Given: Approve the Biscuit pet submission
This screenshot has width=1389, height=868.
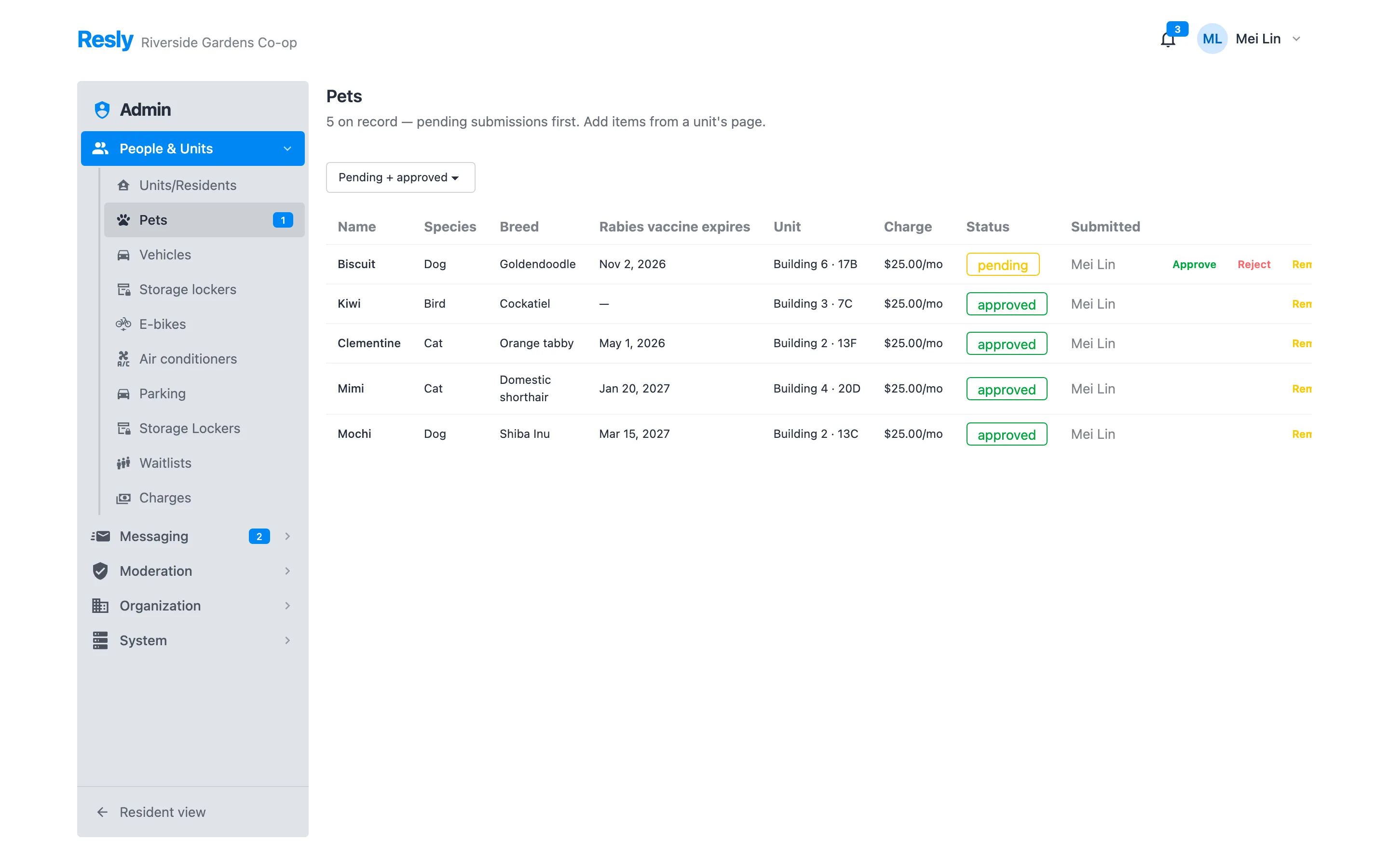Looking at the screenshot, I should (x=1194, y=264).
